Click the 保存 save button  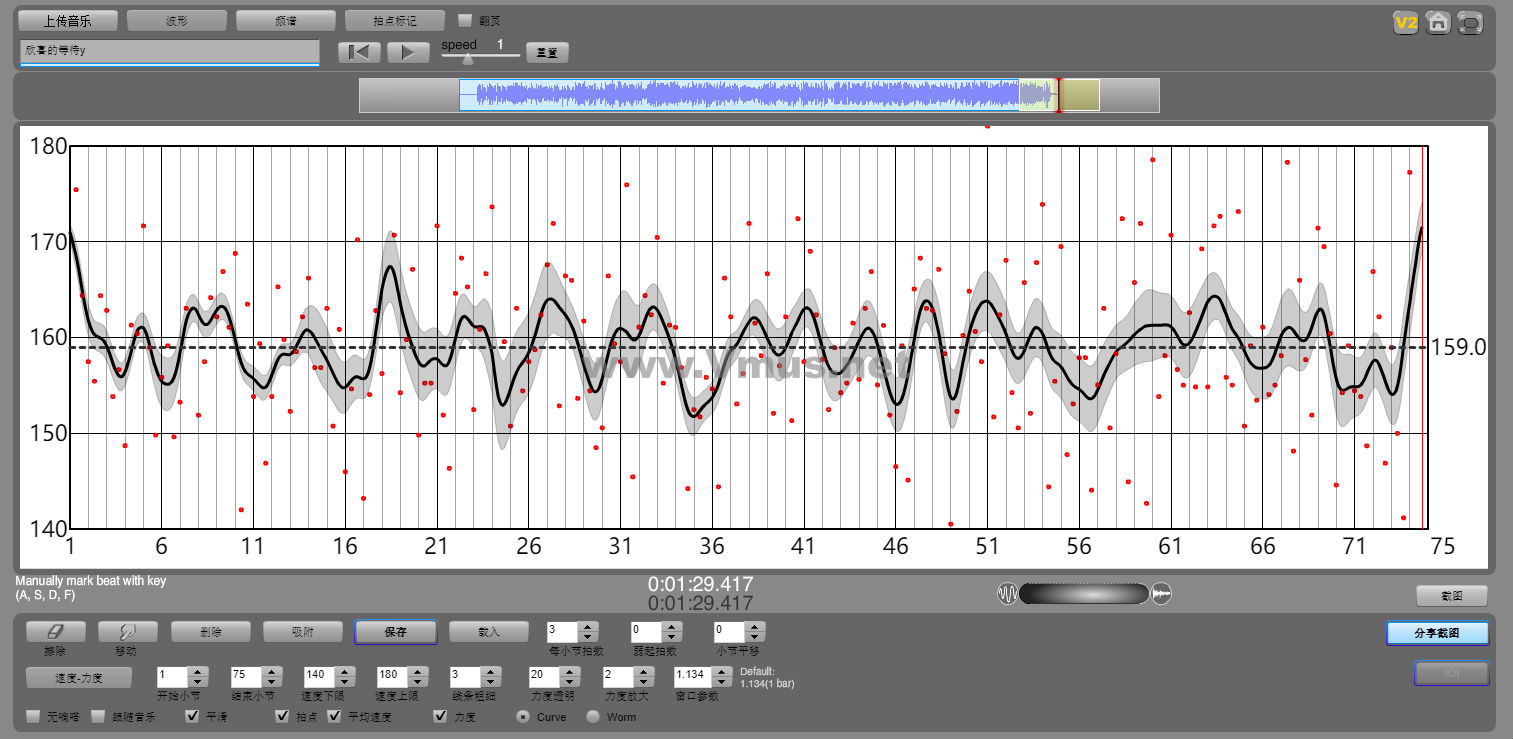point(396,632)
